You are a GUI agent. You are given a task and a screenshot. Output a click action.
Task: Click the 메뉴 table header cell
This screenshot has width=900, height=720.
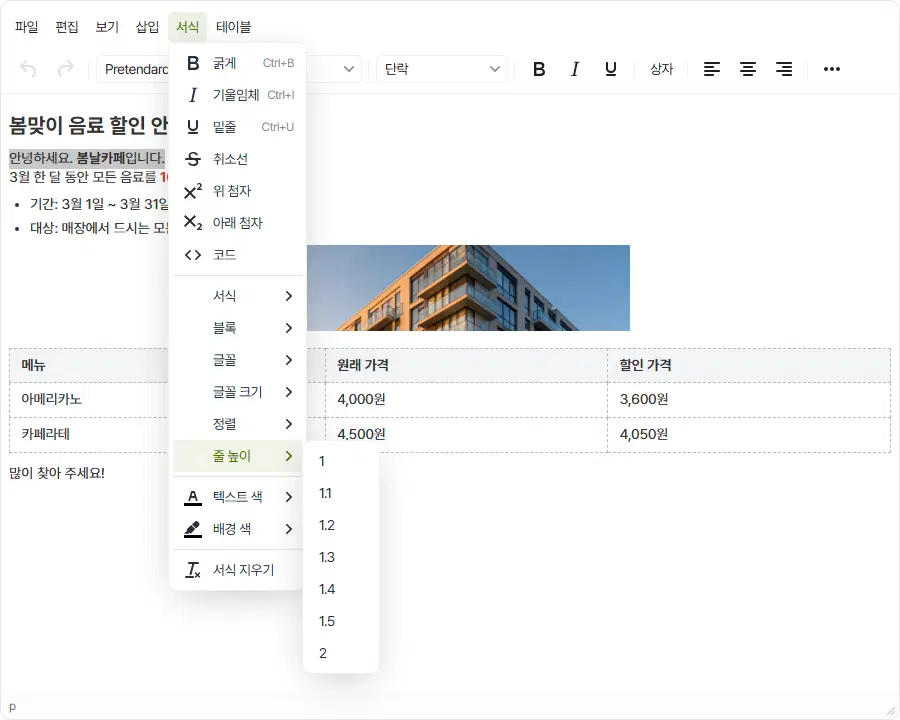[89, 365]
